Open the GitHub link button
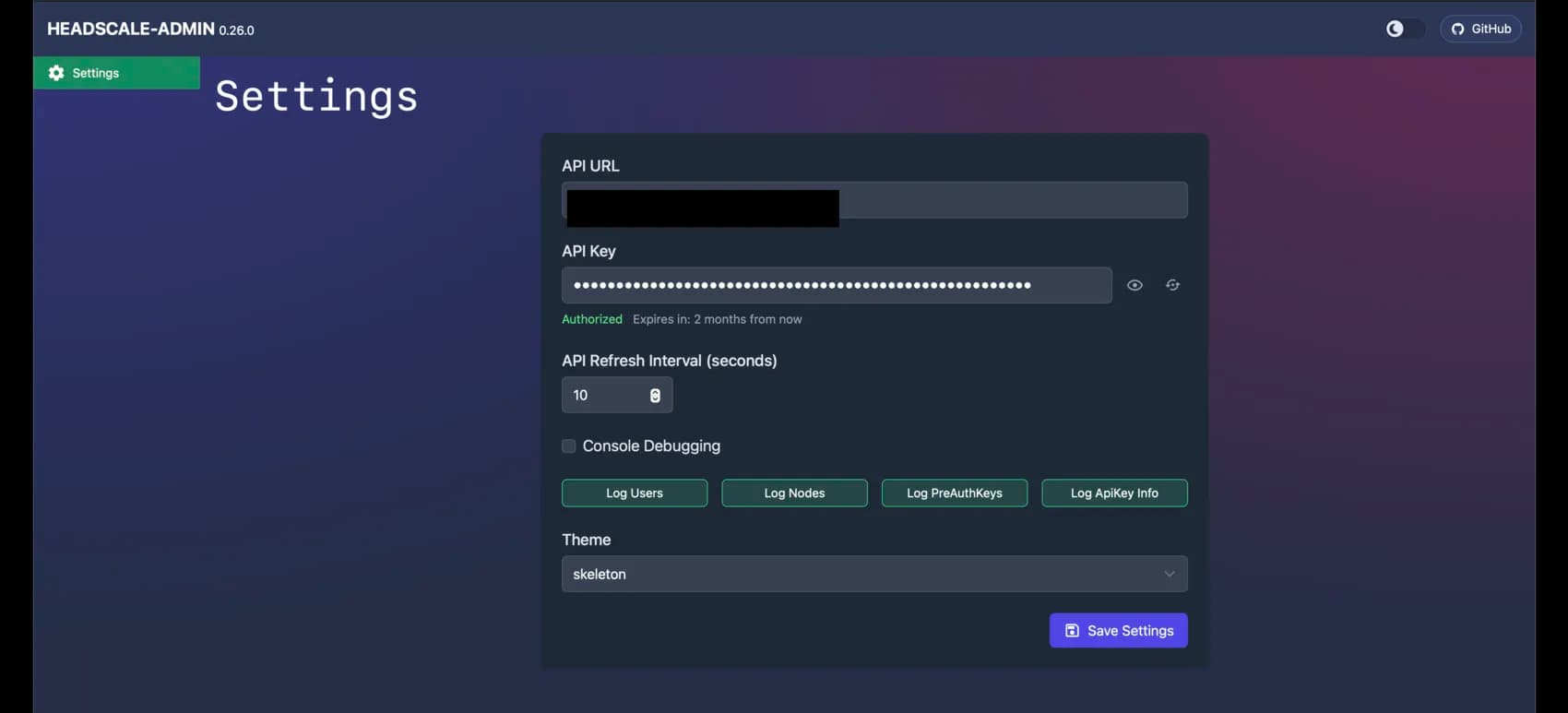The height and width of the screenshot is (713, 1568). (x=1480, y=29)
